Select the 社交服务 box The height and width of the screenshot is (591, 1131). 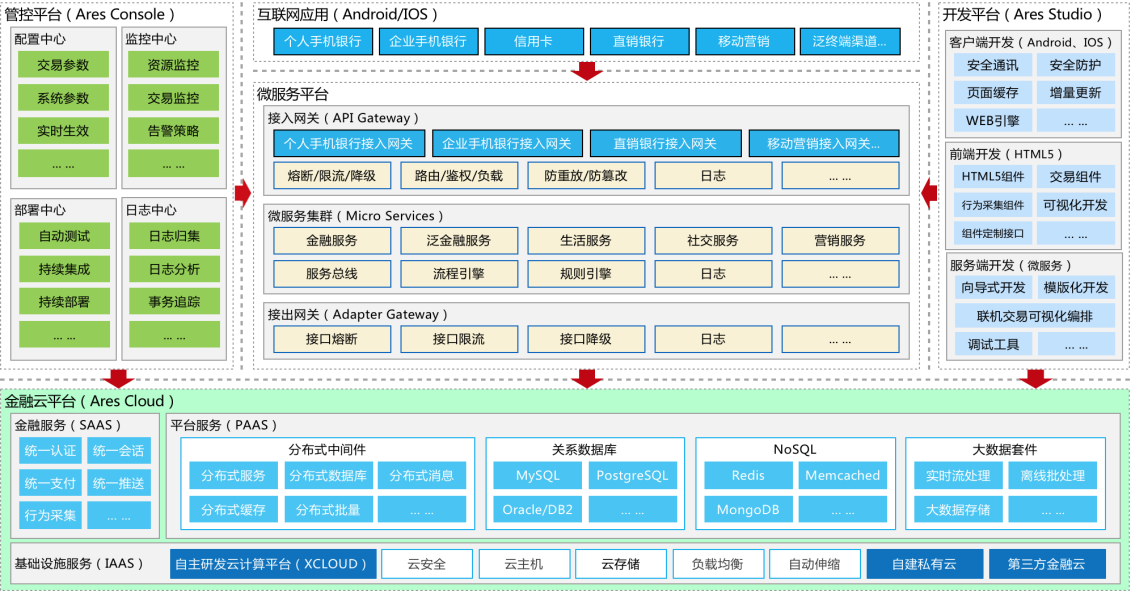713,240
